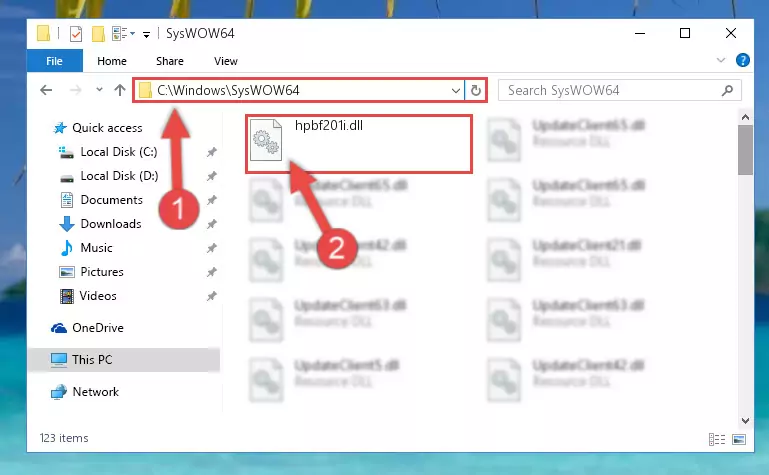
Task: Open Videos in the sidebar
Action: tap(98, 296)
